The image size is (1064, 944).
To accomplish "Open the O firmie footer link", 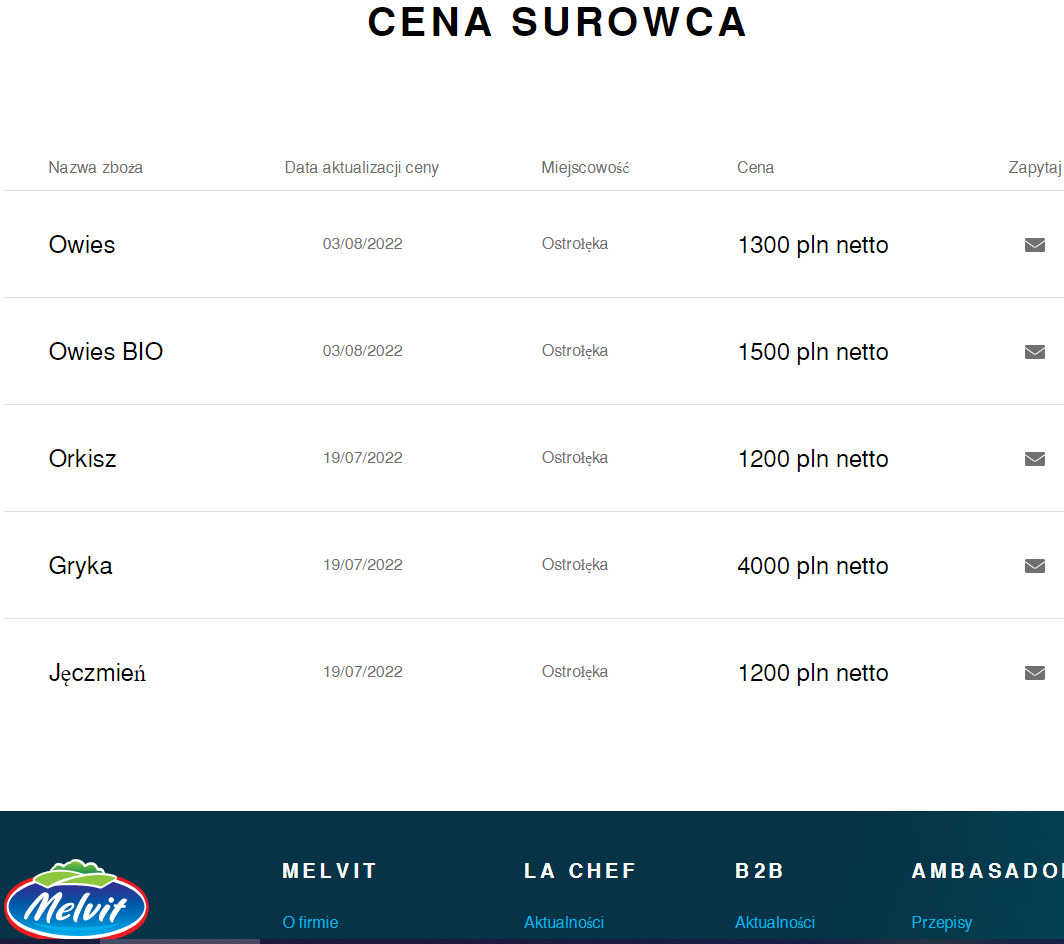I will (310, 922).
